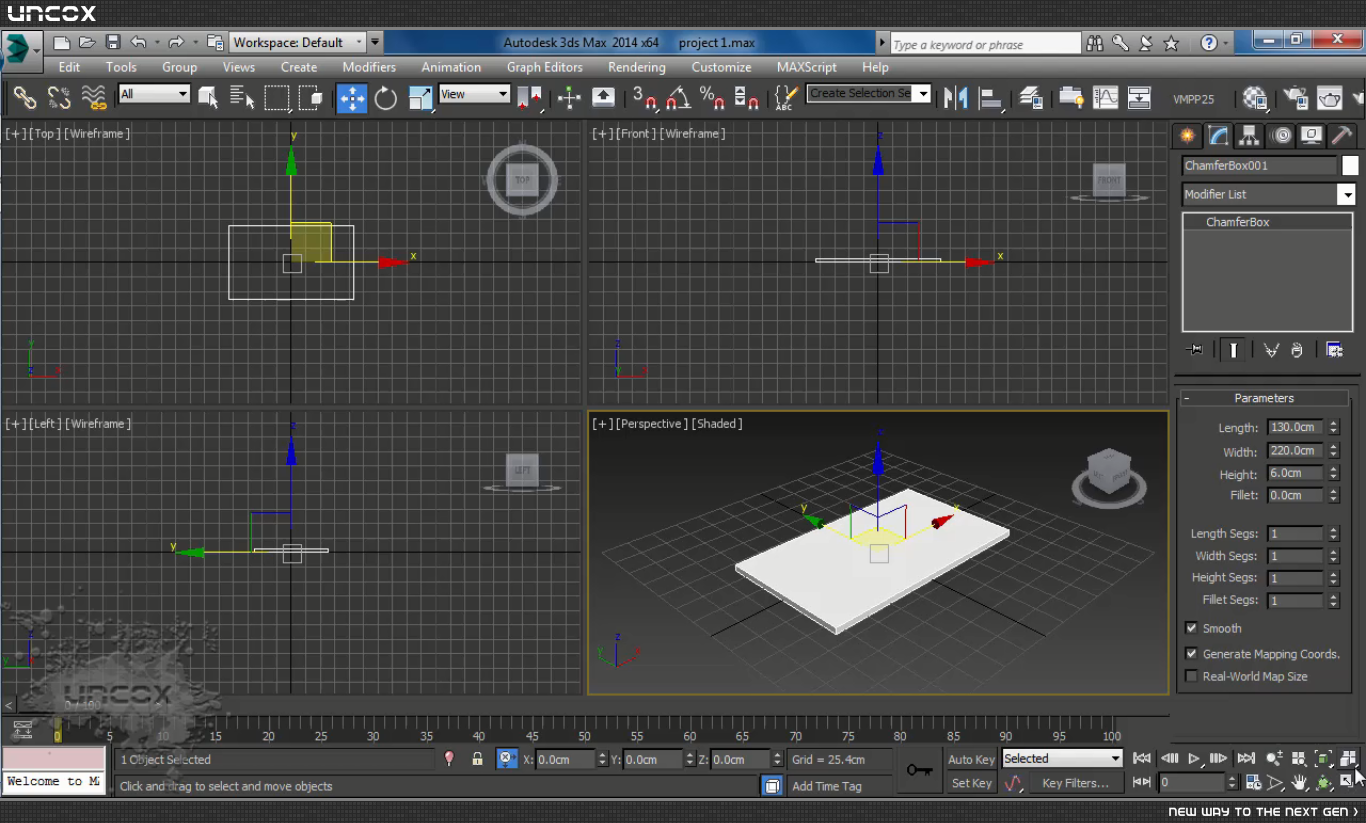This screenshot has height=823, width=1366.
Task: Open the selection filter All dropdown
Action: pyautogui.click(x=154, y=94)
